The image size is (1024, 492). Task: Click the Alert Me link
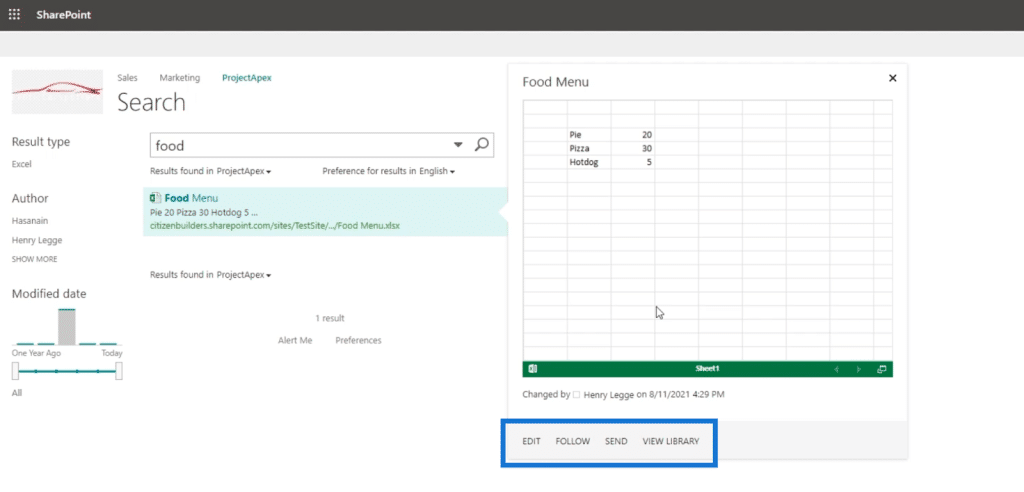(295, 340)
